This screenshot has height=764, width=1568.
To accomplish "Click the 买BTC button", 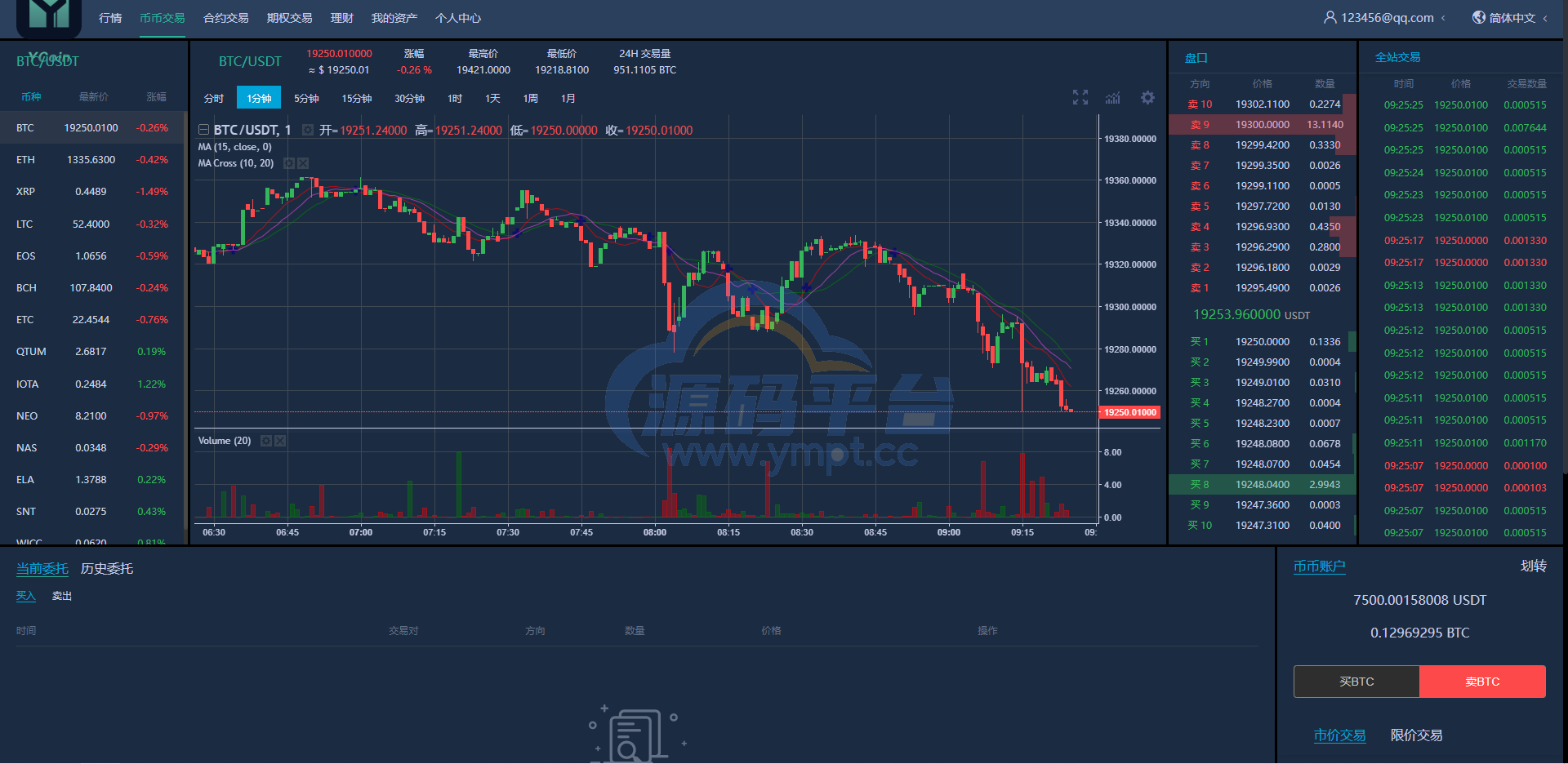I will tap(1356, 682).
